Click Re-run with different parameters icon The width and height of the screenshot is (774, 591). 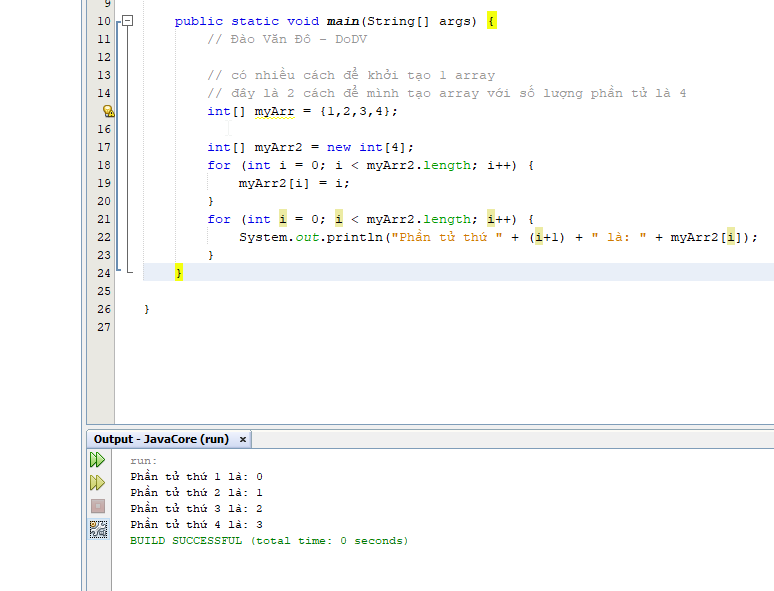coord(97,483)
